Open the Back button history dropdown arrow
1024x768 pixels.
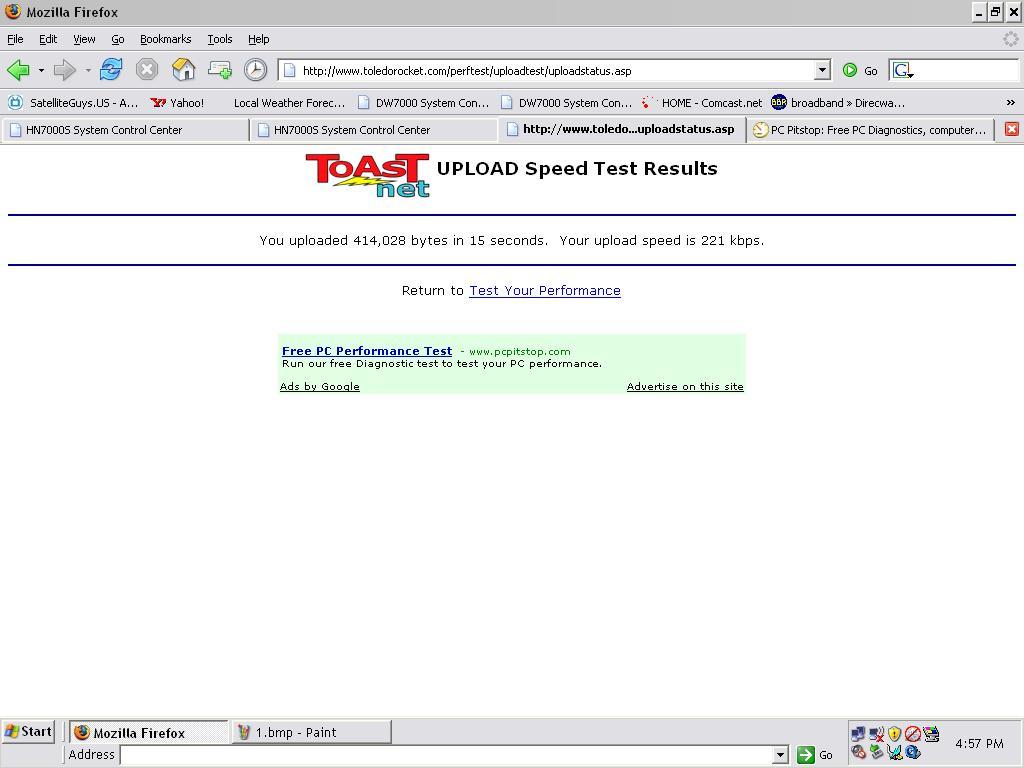tap(41, 70)
